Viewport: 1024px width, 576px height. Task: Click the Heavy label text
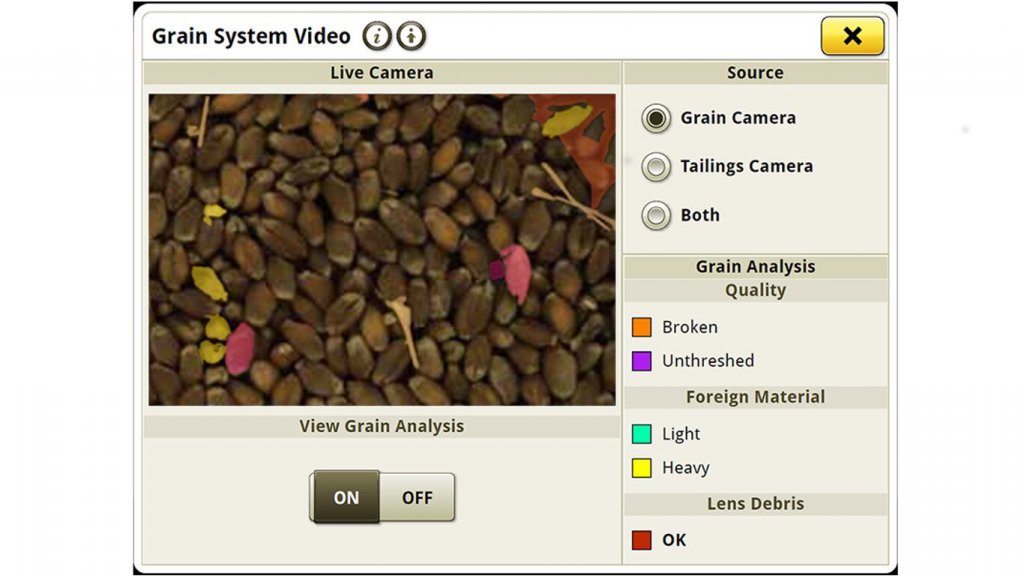[686, 468]
